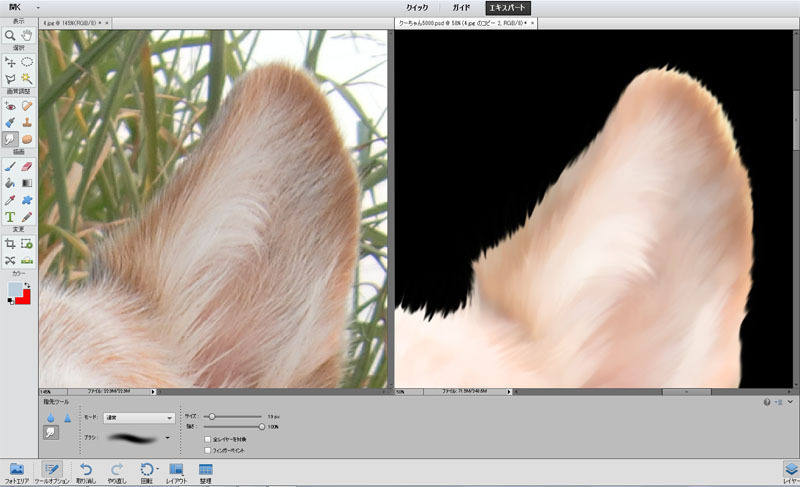Screen dimensions: 800x487
Task: Click the 開く open button
Action: [15, 8]
